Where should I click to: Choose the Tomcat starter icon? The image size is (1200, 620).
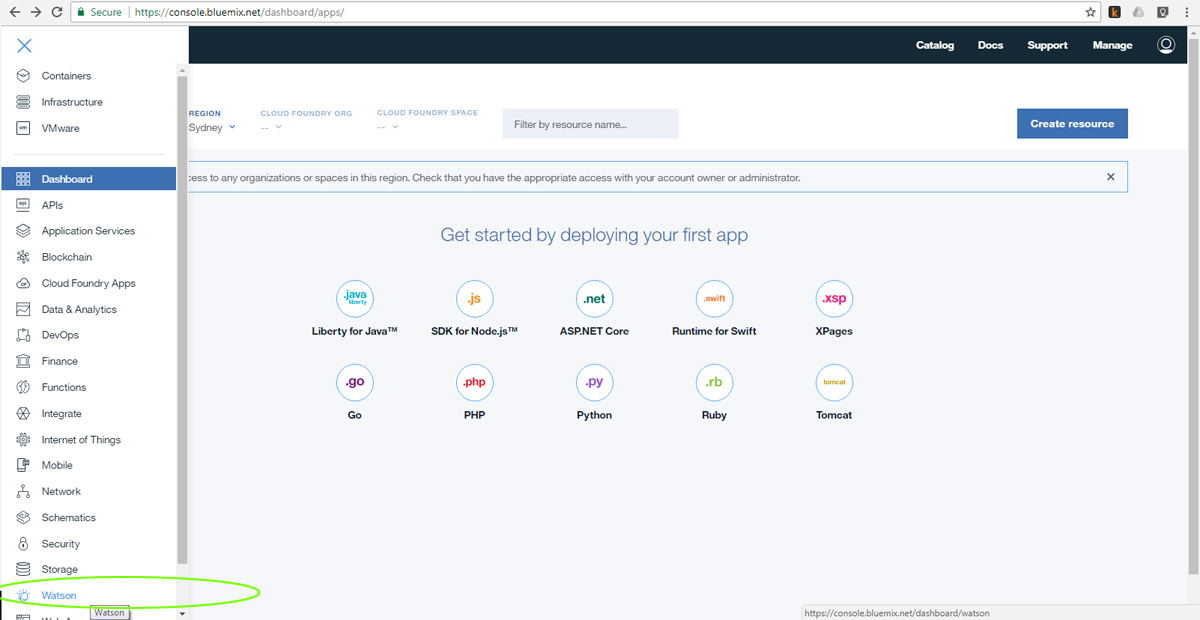[x=834, y=382]
